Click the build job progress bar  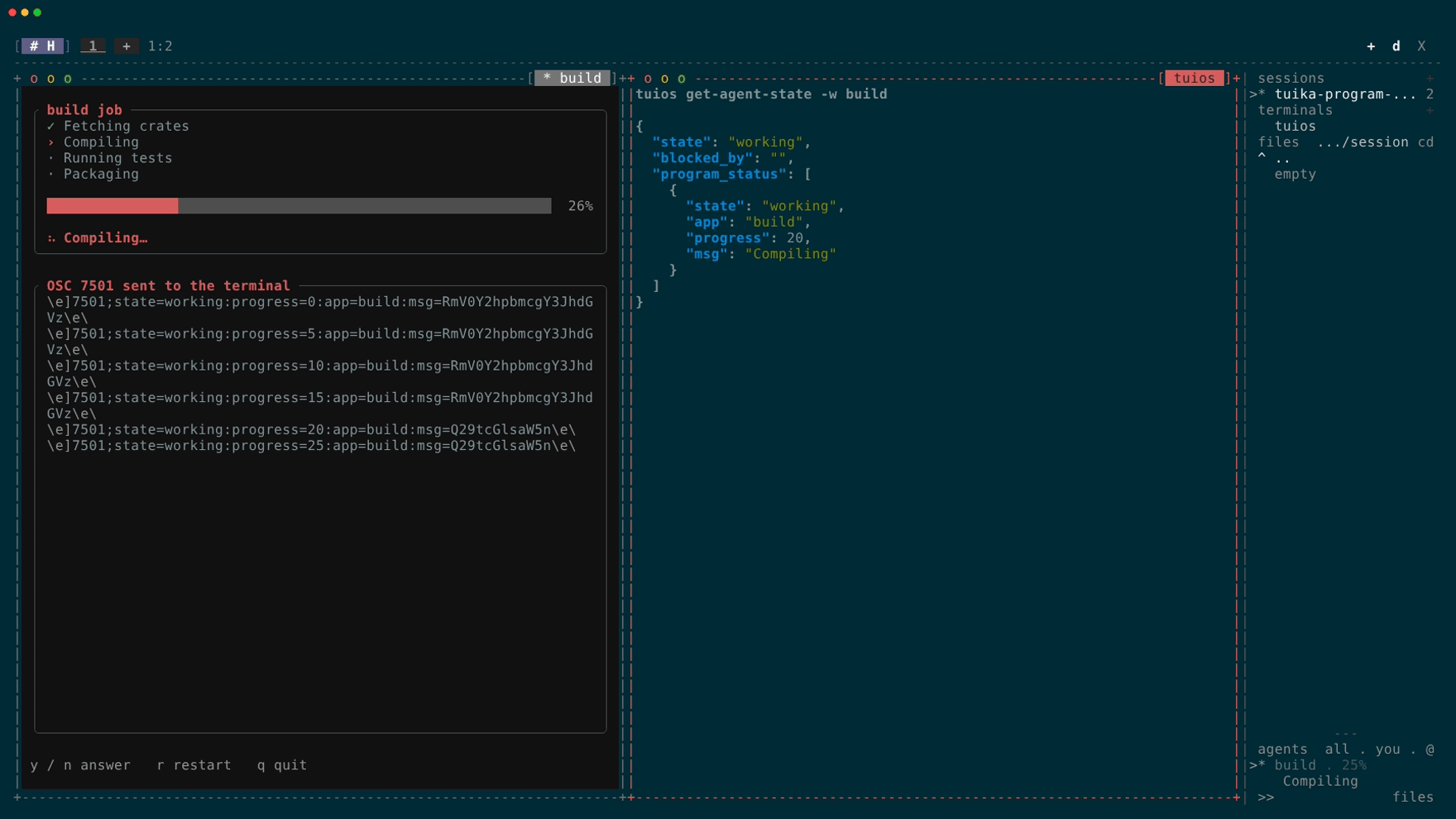(299, 206)
